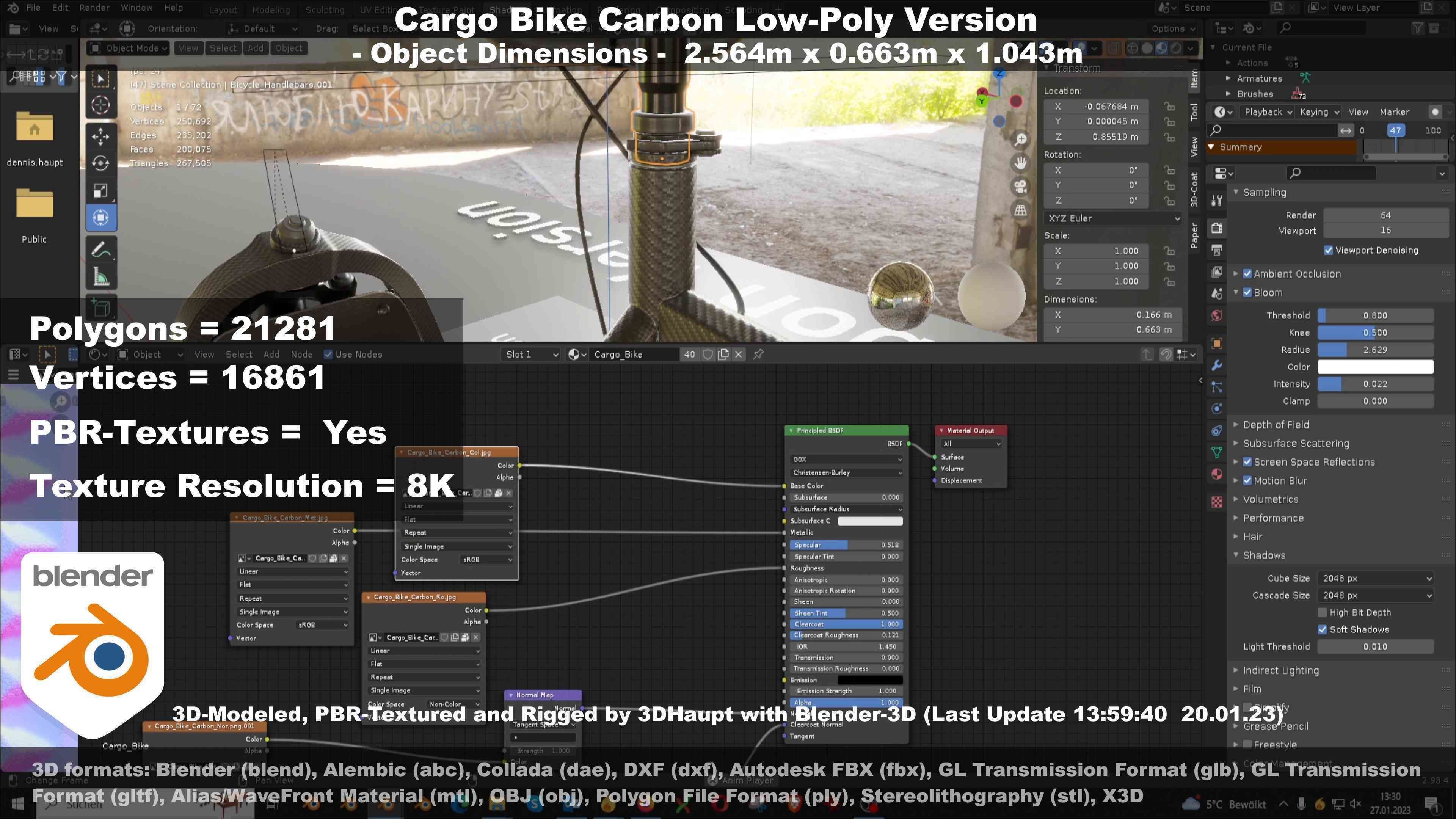Select the Measure tool
1456x819 pixels.
tap(100, 277)
